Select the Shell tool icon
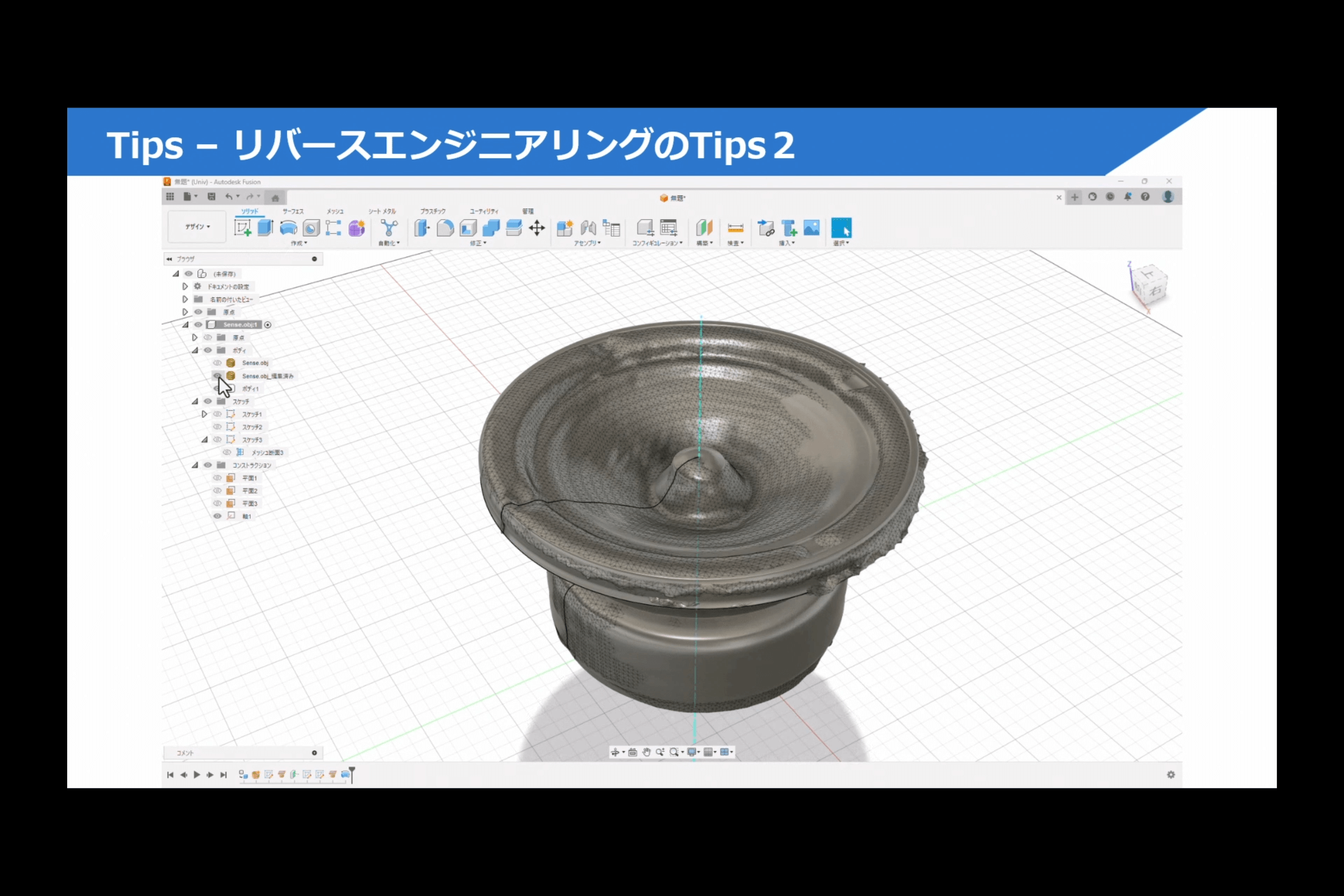The width and height of the screenshot is (1344, 896). point(468,228)
